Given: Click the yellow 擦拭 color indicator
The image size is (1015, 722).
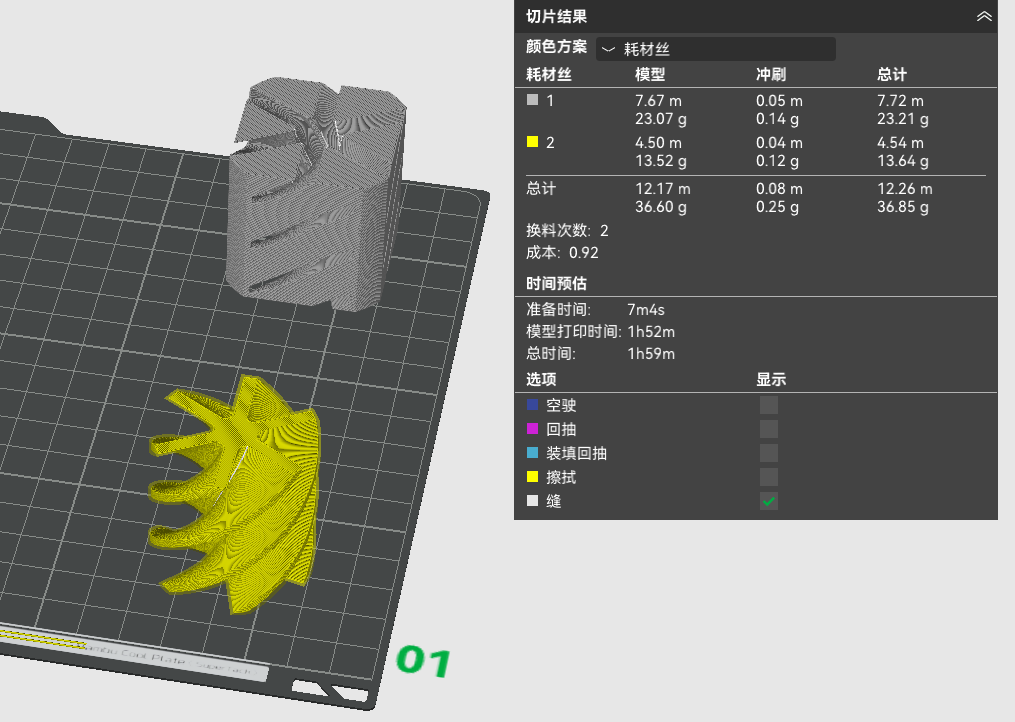Looking at the screenshot, I should click(533, 477).
